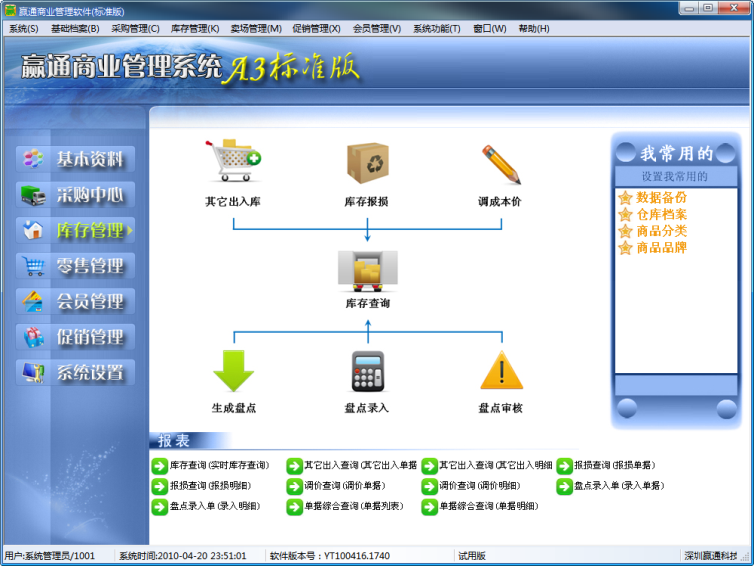Click the 盘点审核 warning triangle icon
Screen dimensions: 754x566
(x=500, y=370)
